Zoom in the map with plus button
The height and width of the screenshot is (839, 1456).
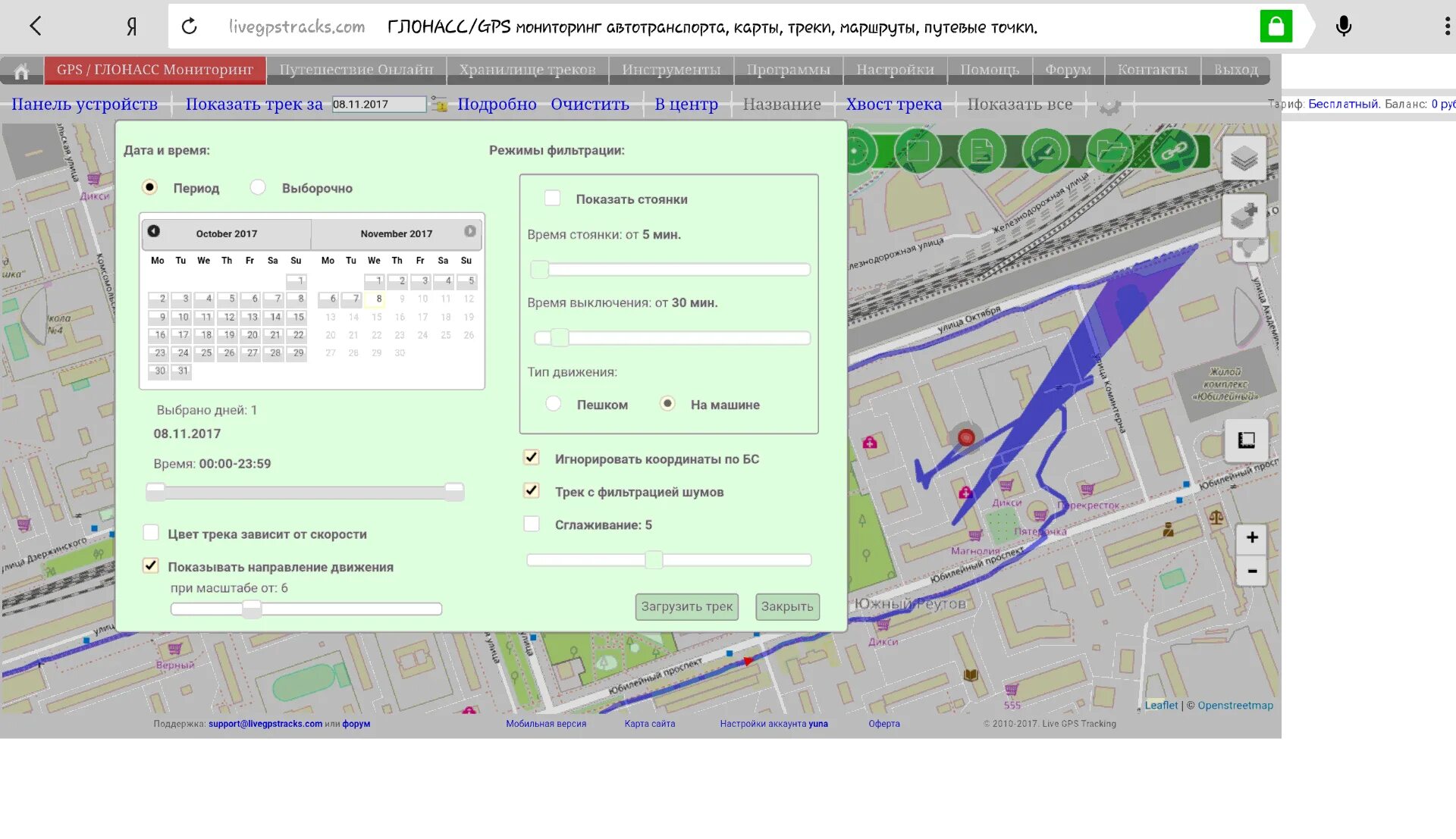(x=1251, y=537)
